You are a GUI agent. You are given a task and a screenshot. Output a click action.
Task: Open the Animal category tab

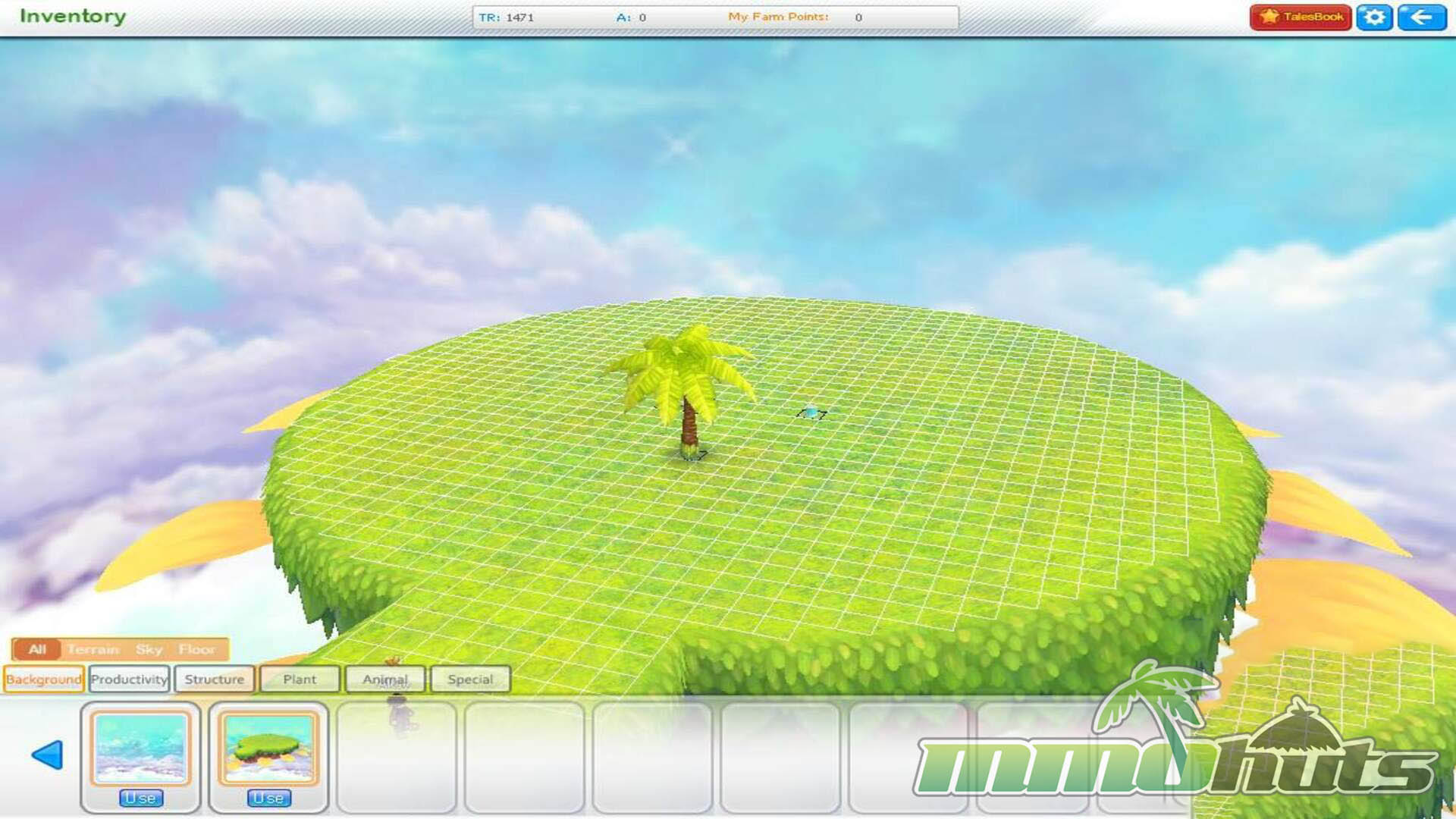tap(385, 679)
